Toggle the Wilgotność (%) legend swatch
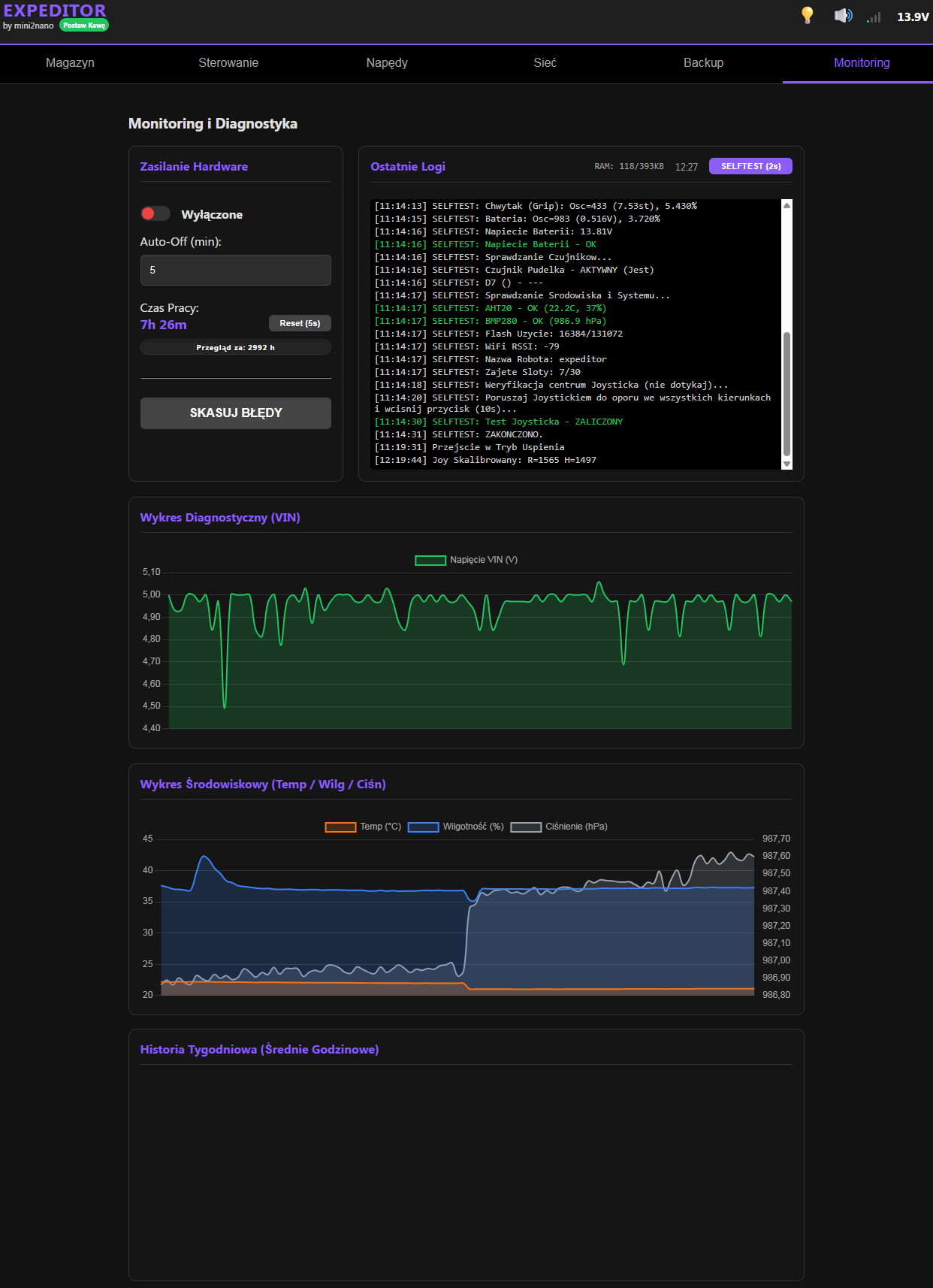Screen dimensions: 933x1288 pos(424,827)
